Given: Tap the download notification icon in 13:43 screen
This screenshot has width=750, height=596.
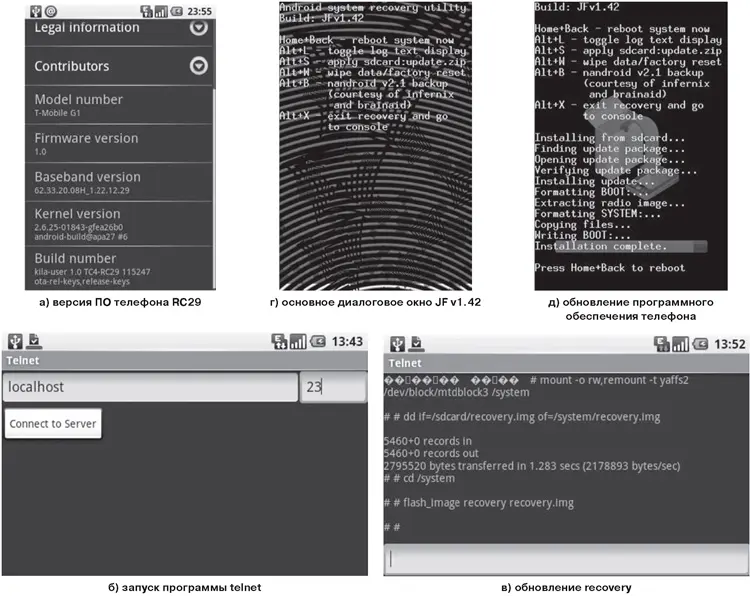Looking at the screenshot, I should pyautogui.click(x=32, y=342).
